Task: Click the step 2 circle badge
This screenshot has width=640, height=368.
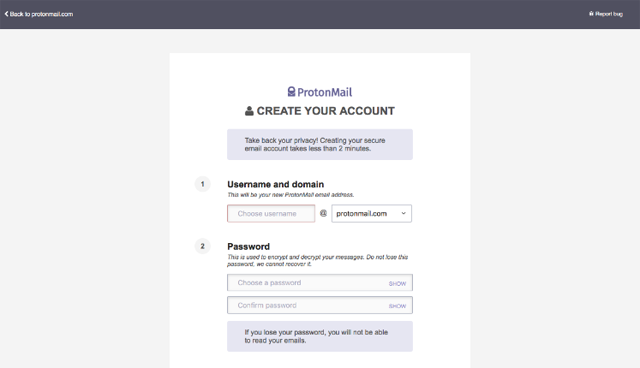Action: (x=202, y=246)
